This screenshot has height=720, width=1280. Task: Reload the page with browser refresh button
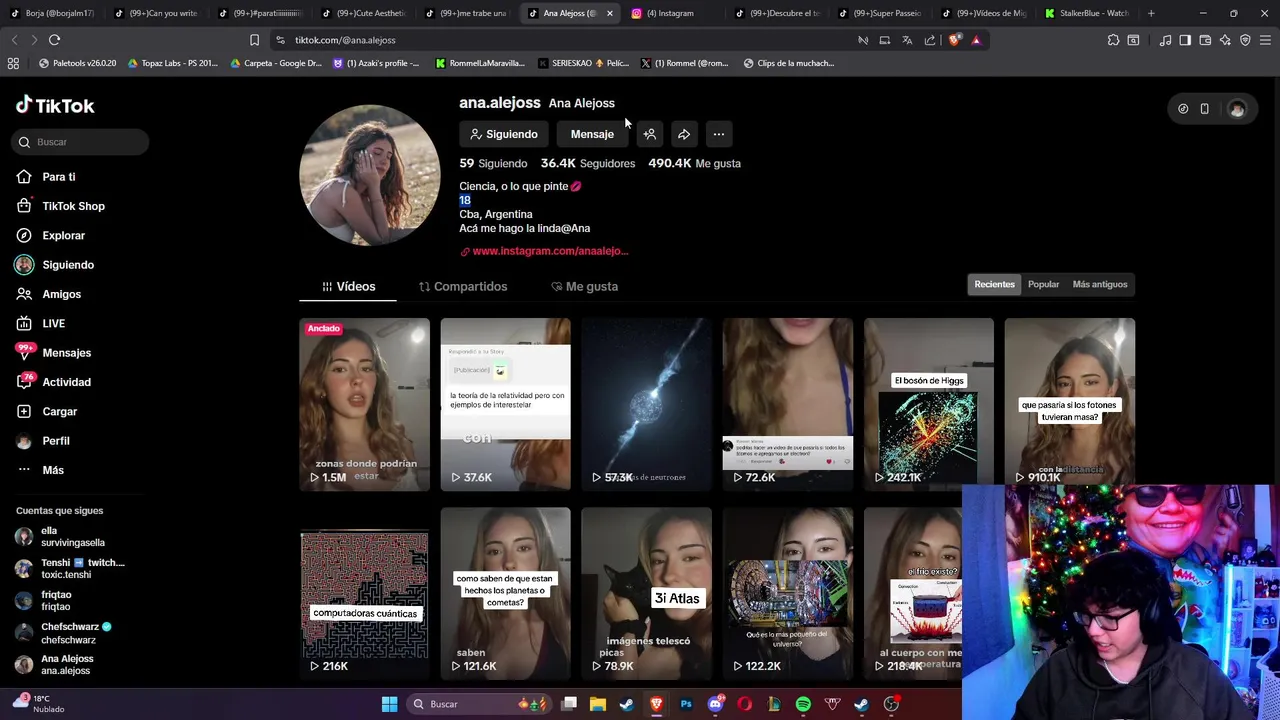[x=54, y=40]
